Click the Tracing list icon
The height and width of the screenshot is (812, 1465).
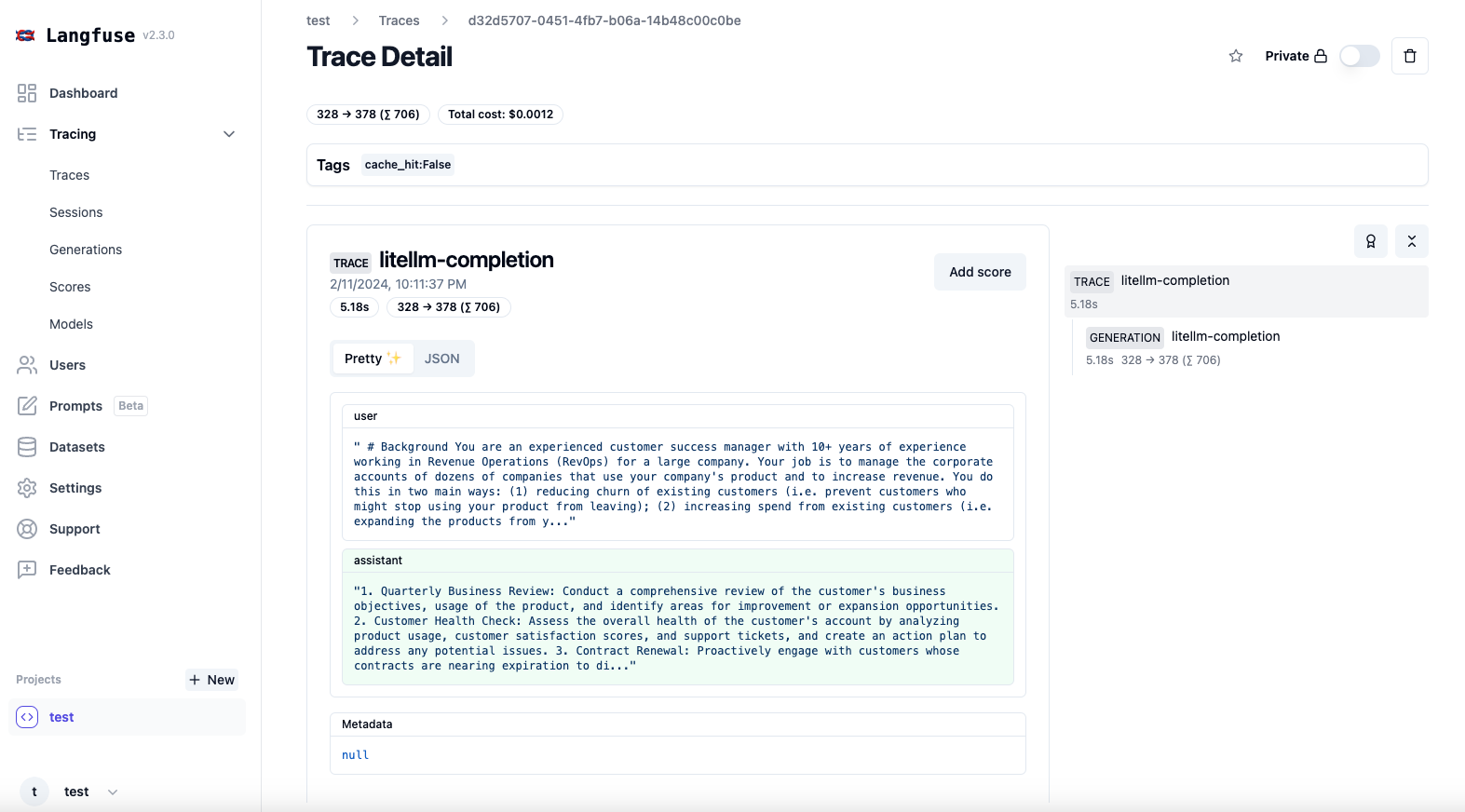pos(27,134)
